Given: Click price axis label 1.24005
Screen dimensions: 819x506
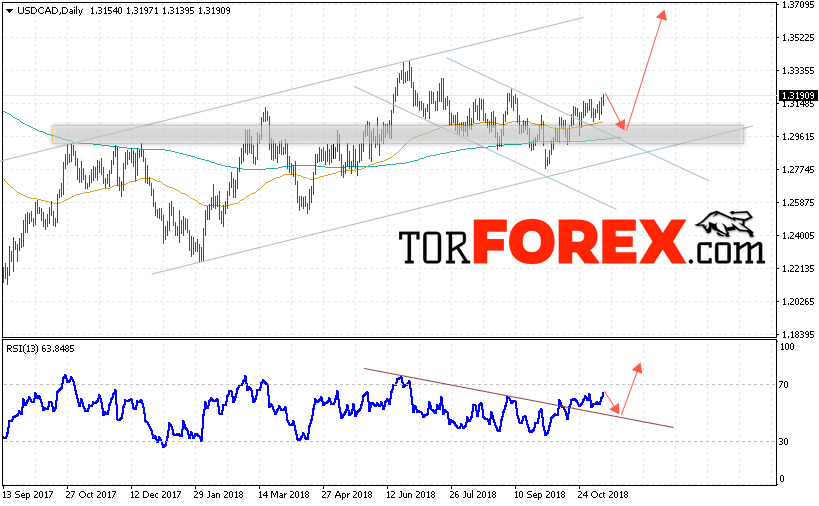Looking at the screenshot, I should tap(798, 236).
